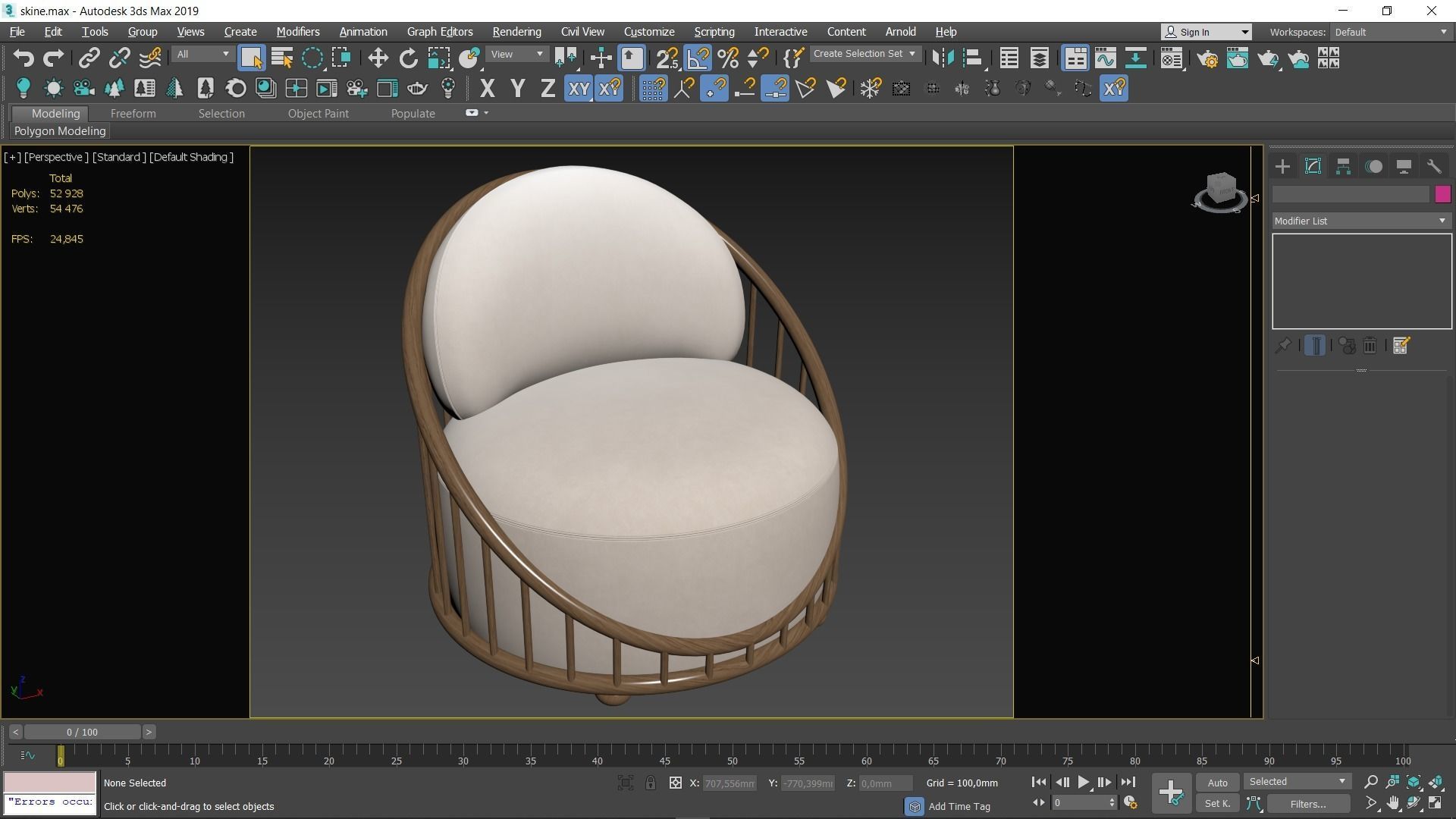Click the Default Shading viewport label
This screenshot has width=1456, height=819.
[191, 157]
